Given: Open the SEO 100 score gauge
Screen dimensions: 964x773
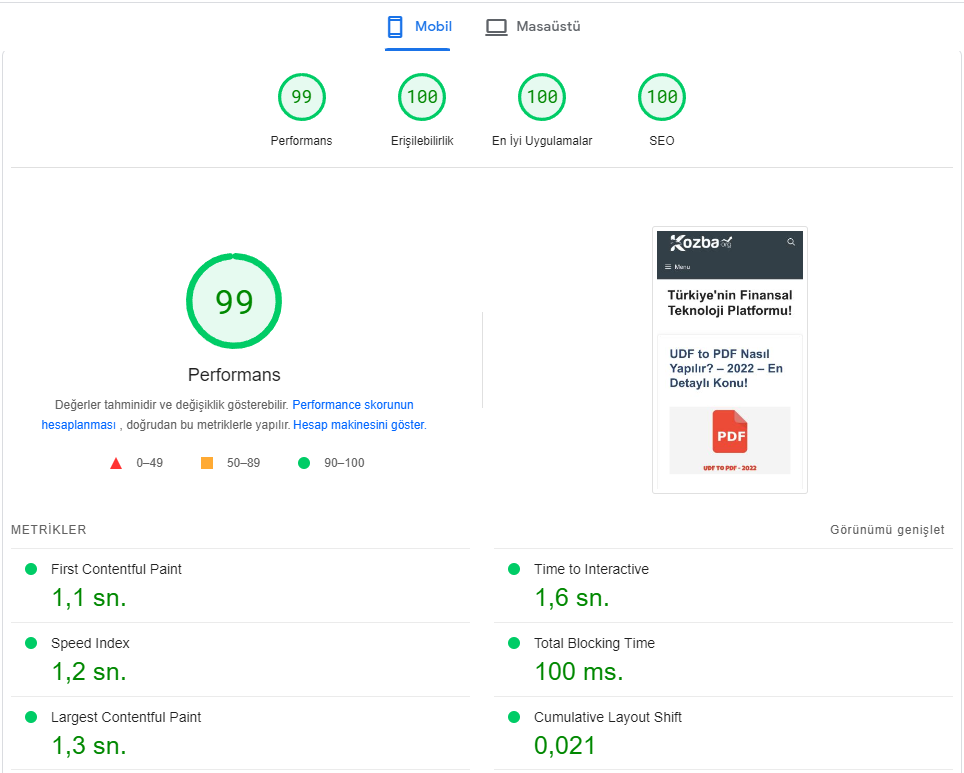Looking at the screenshot, I should pyautogui.click(x=662, y=97).
